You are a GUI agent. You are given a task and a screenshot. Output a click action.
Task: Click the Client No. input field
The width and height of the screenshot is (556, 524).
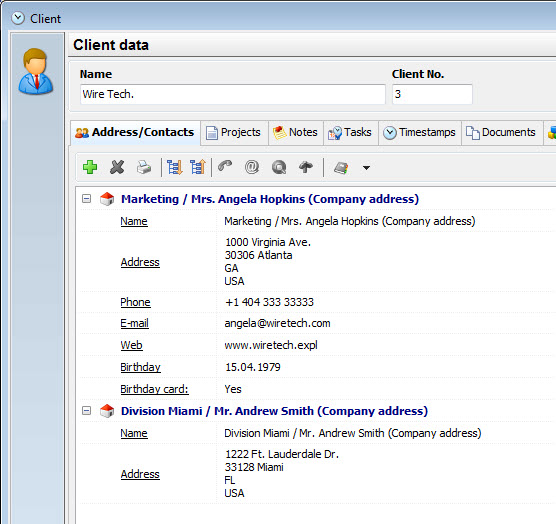(x=432, y=94)
